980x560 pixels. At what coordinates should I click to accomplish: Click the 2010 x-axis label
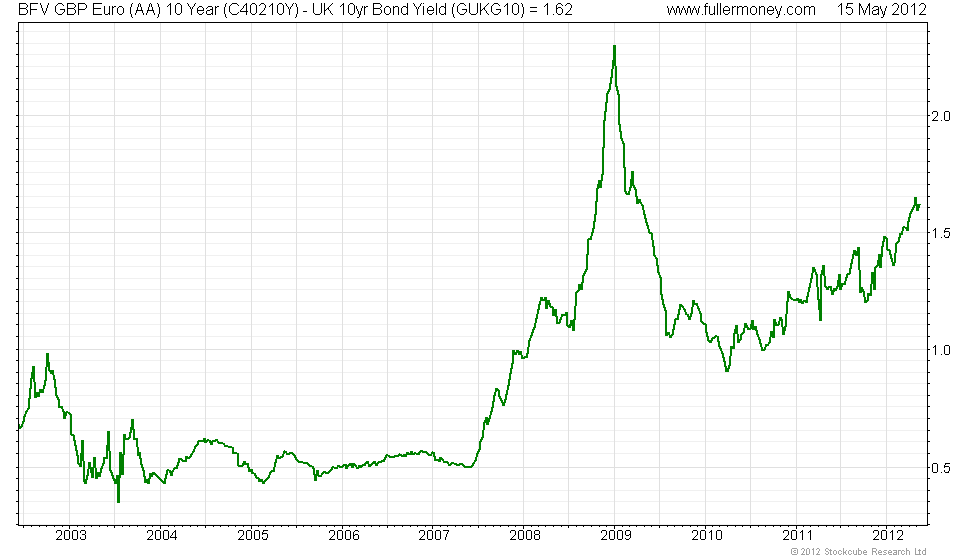click(707, 535)
